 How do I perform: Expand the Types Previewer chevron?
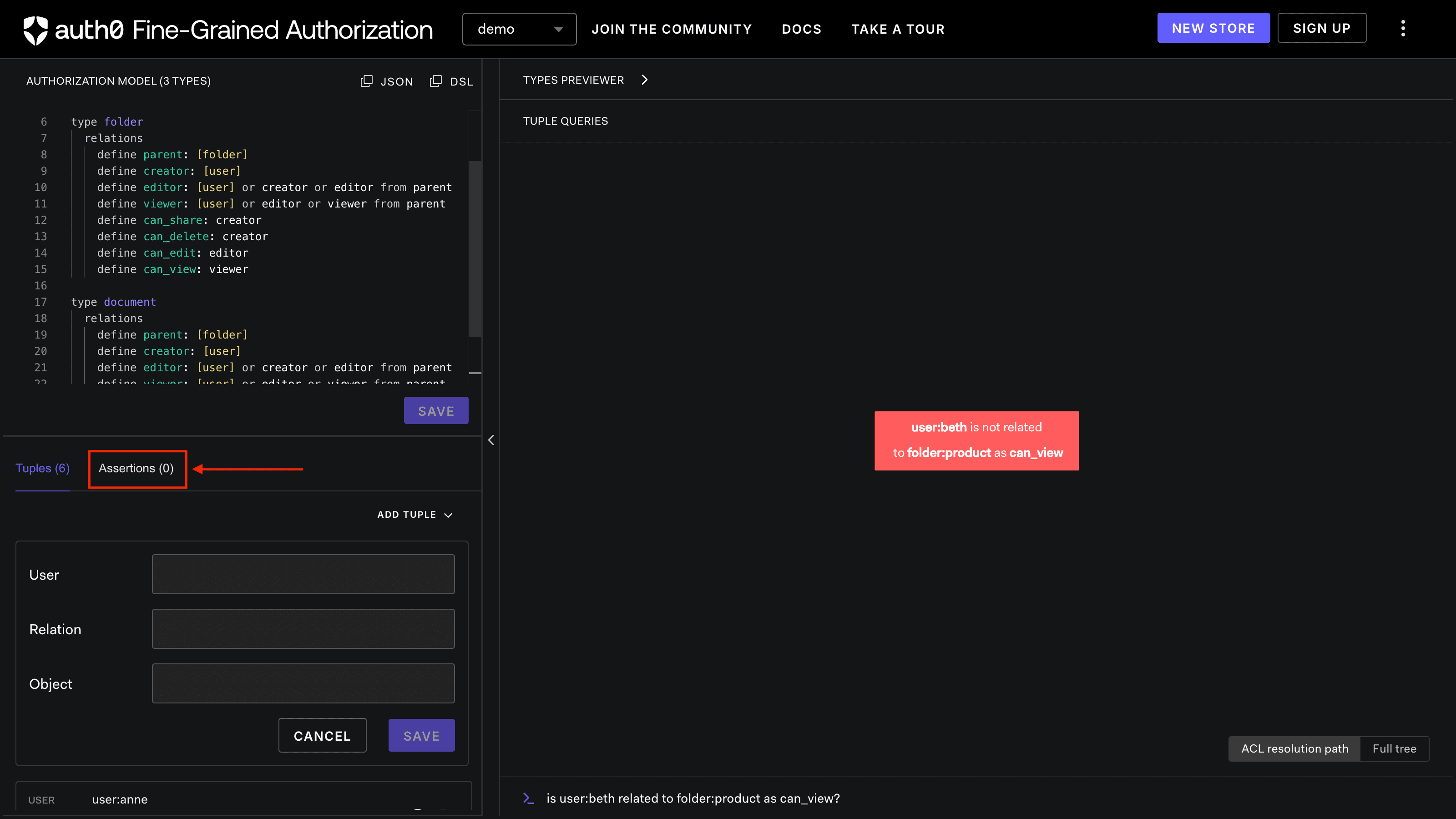(644, 80)
